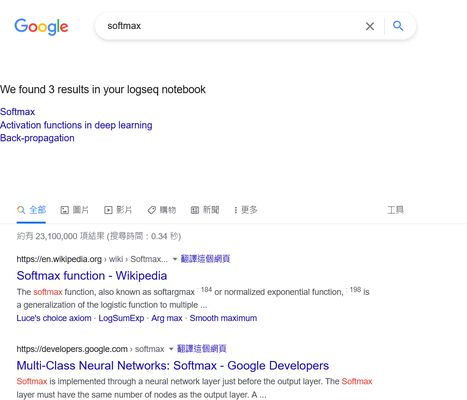Switch to the 影片 videos tab

point(118,210)
